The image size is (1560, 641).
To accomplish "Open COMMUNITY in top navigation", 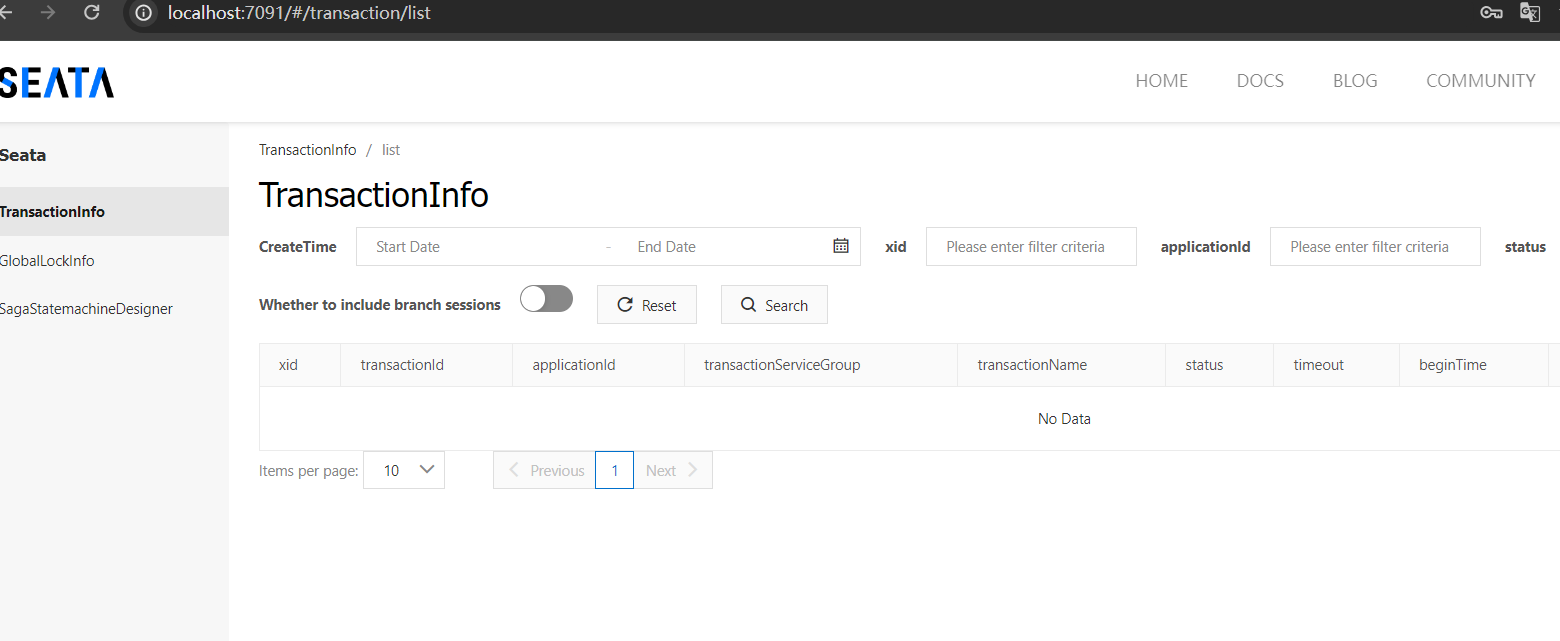I will click(x=1481, y=81).
